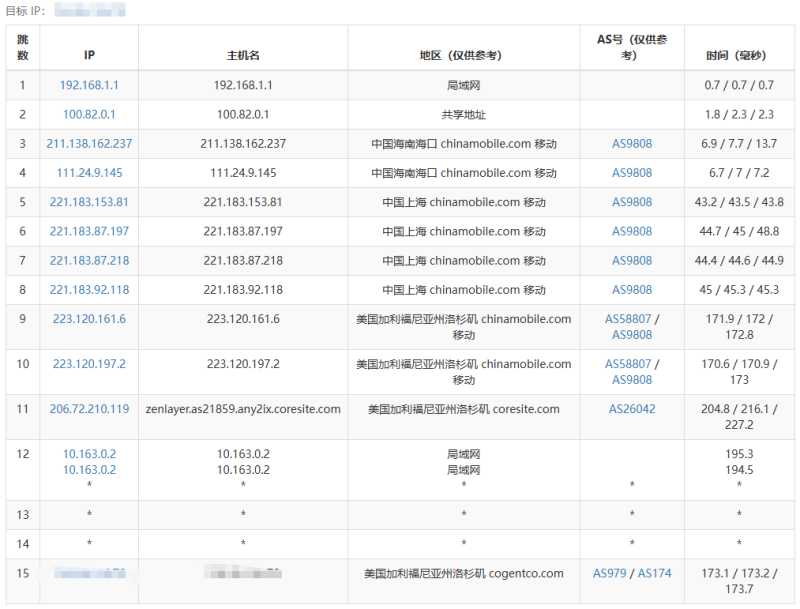Viewport: 800px width, 609px height.
Task: Select time cell 6.7 / 7 / 7.2
Action: (x=739, y=173)
